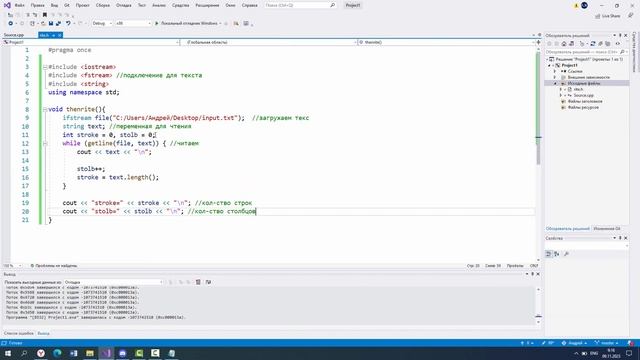Screen dimensions: 640x360
Task: Click the navigate back toolbar button
Action: pyautogui.click(x=11, y=23)
